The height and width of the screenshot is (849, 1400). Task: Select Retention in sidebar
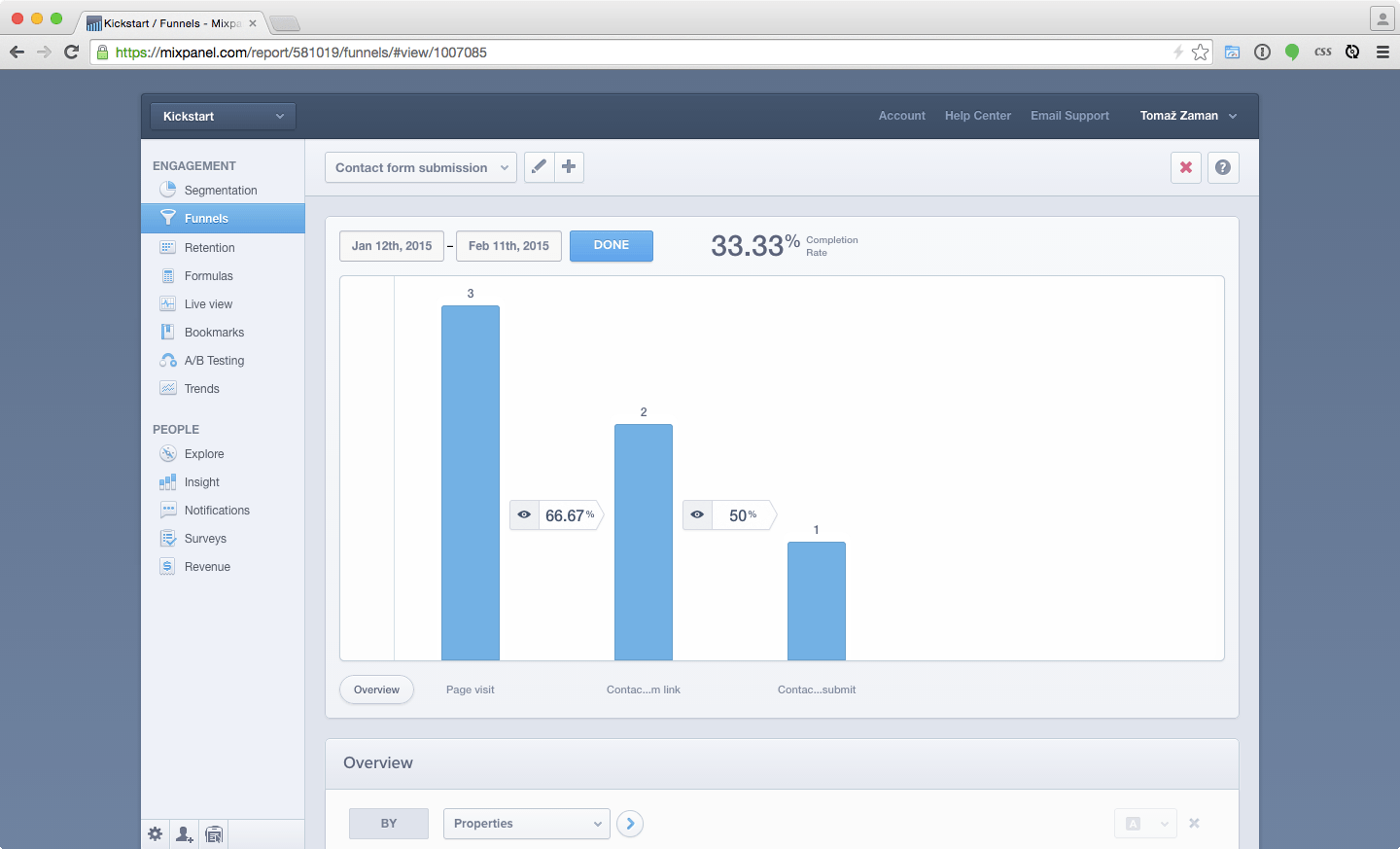click(209, 248)
